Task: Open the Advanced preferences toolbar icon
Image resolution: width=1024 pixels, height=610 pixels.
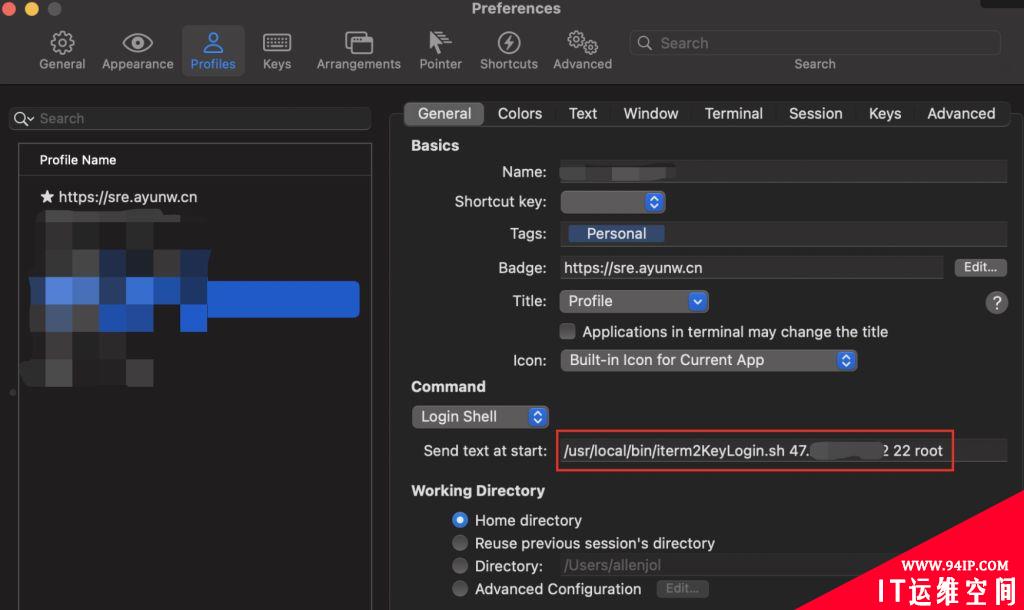Action: [x=583, y=50]
